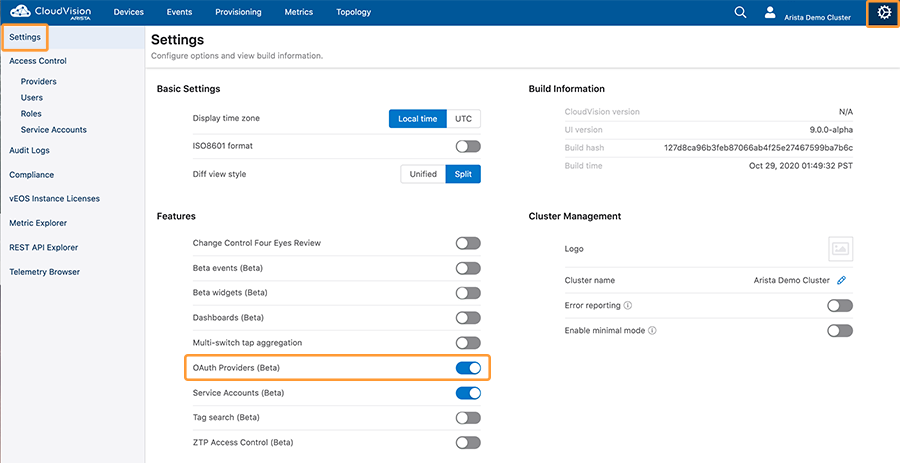Go to Compliance page
The width and height of the screenshot is (900, 463).
click(x=32, y=175)
